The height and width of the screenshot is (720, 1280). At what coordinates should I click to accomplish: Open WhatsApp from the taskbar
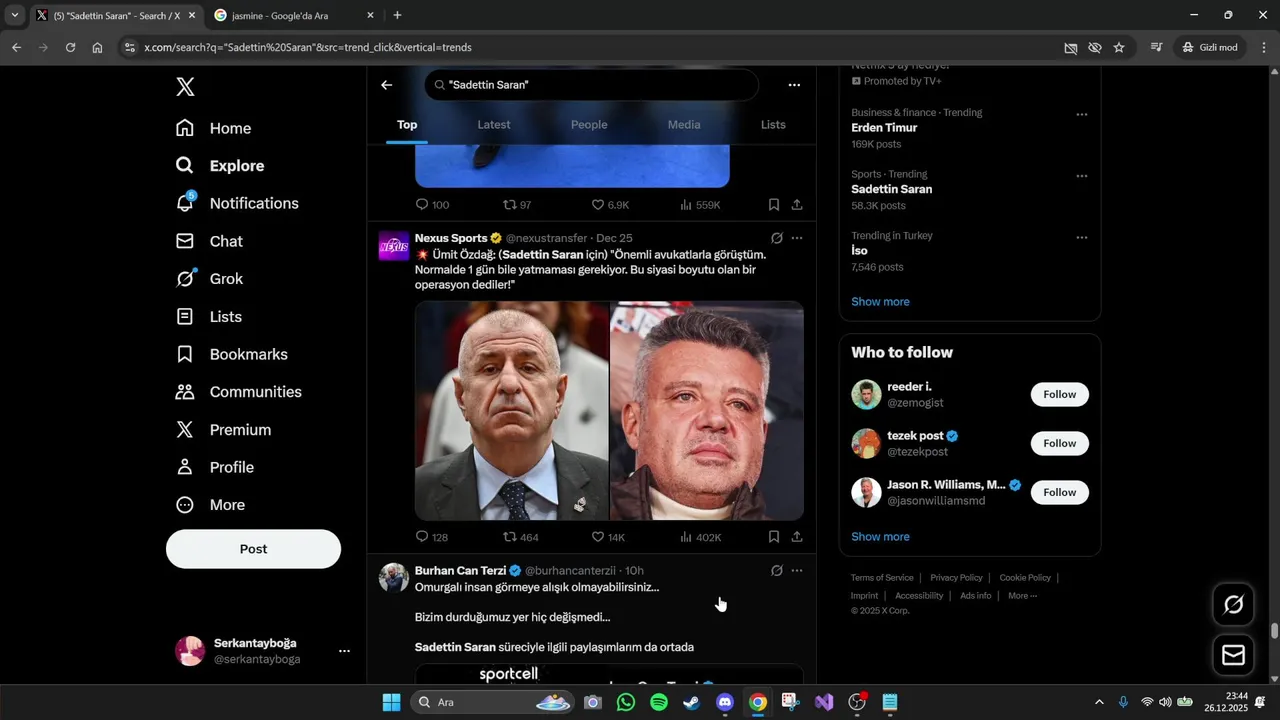pos(626,702)
